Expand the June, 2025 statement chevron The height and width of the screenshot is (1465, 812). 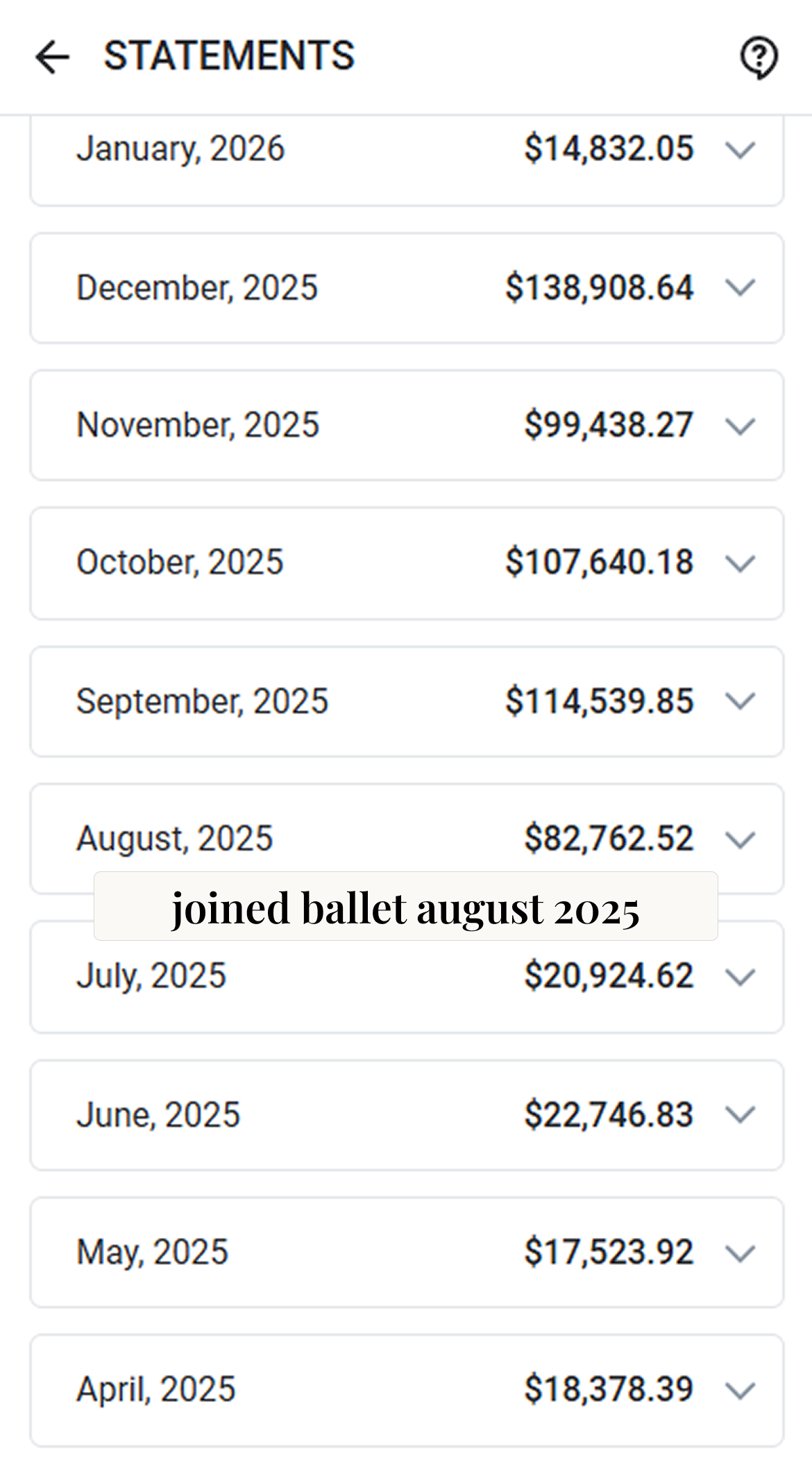coord(740,1115)
